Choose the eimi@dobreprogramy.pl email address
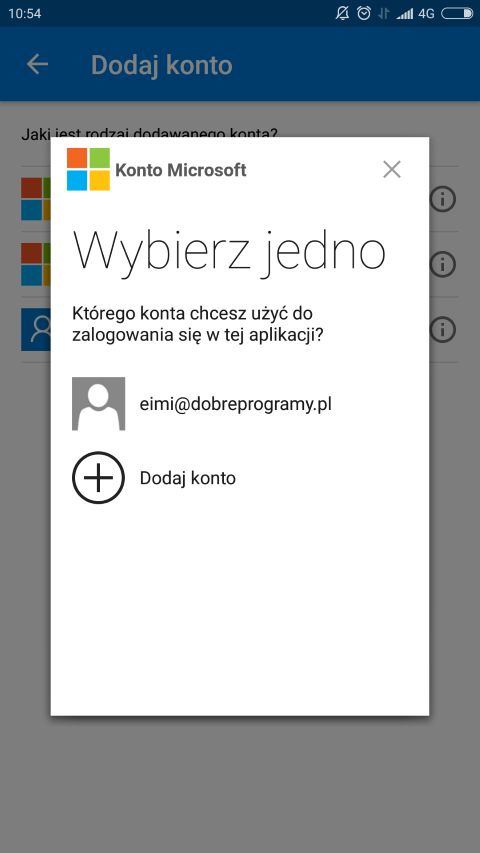Screen dimensions: 480x853 236,404
